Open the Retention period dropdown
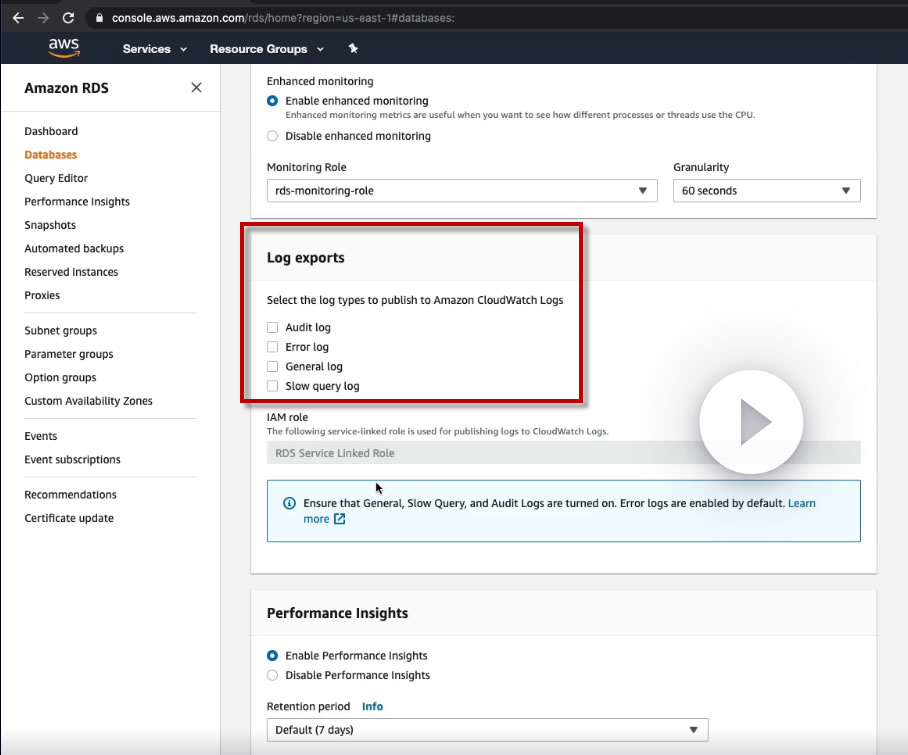Image resolution: width=908 pixels, height=755 pixels. tap(487, 730)
